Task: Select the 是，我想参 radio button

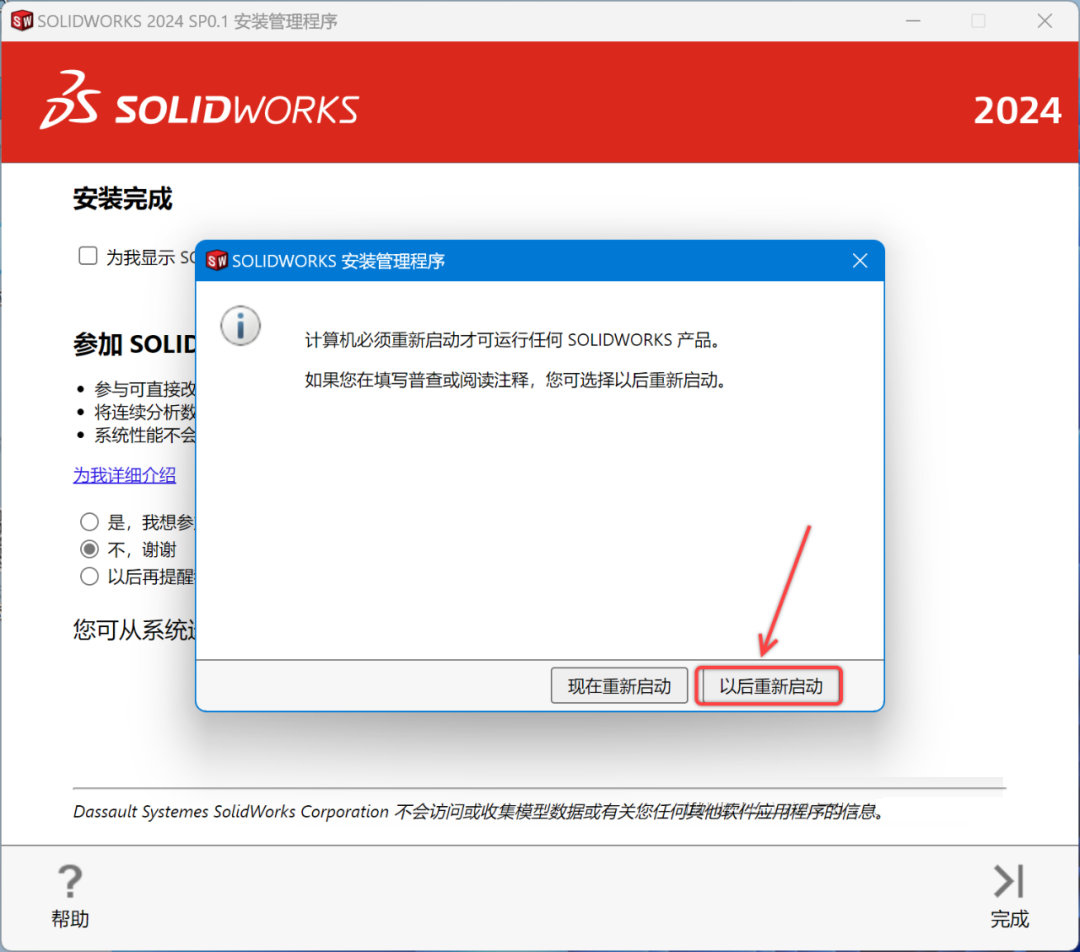Action: pyautogui.click(x=89, y=522)
